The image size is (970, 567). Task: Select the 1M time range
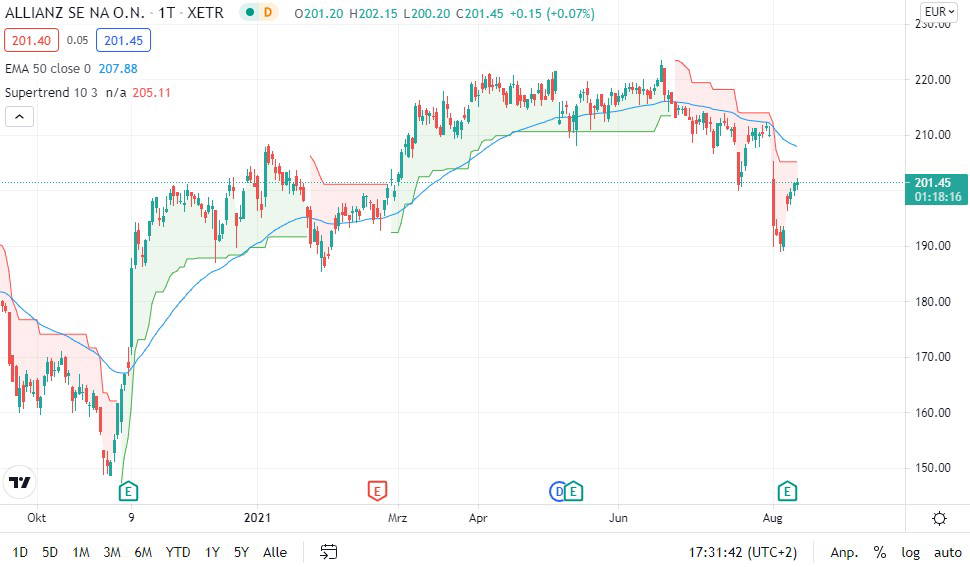click(x=80, y=552)
